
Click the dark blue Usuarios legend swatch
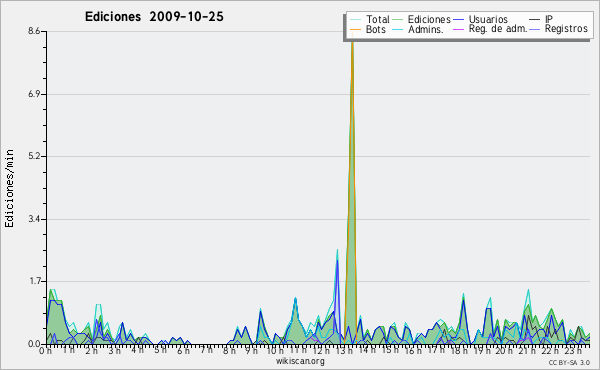[458, 19]
